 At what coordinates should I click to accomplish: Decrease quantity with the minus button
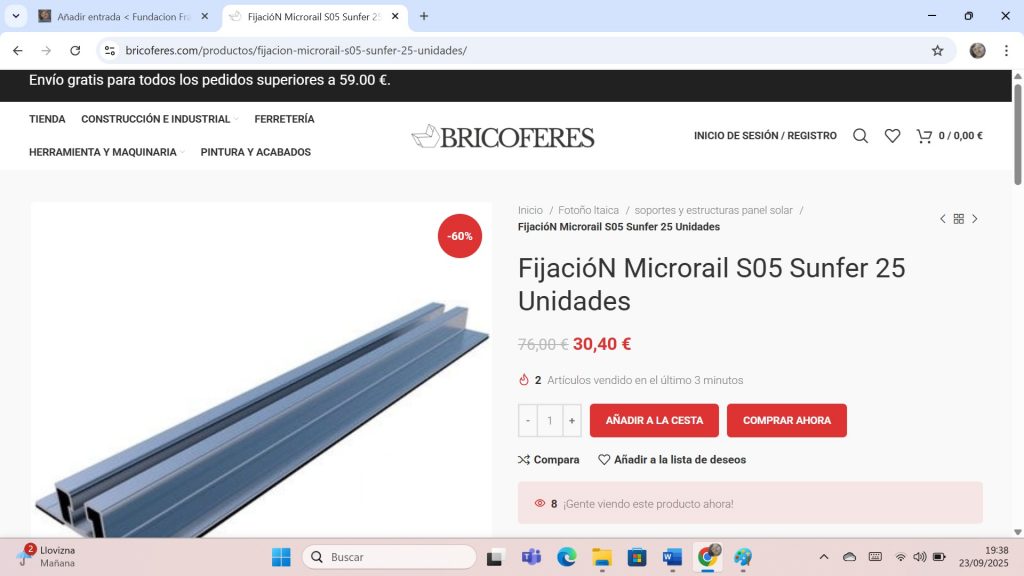[528, 421]
